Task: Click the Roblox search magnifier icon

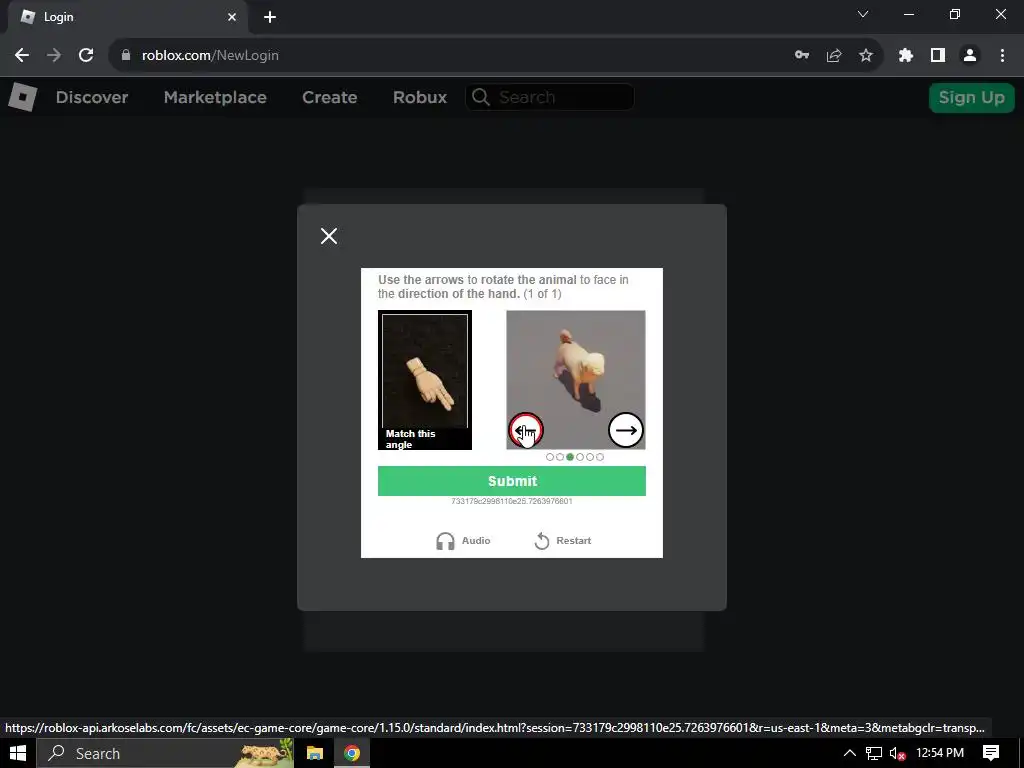Action: coord(481,97)
